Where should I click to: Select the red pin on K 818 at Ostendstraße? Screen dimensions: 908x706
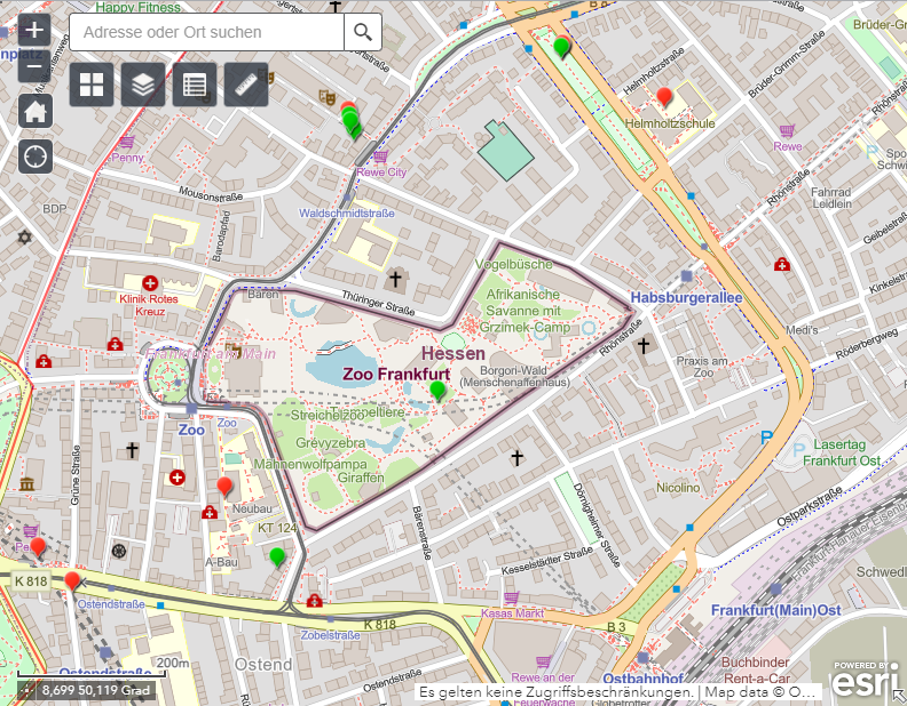(72, 580)
